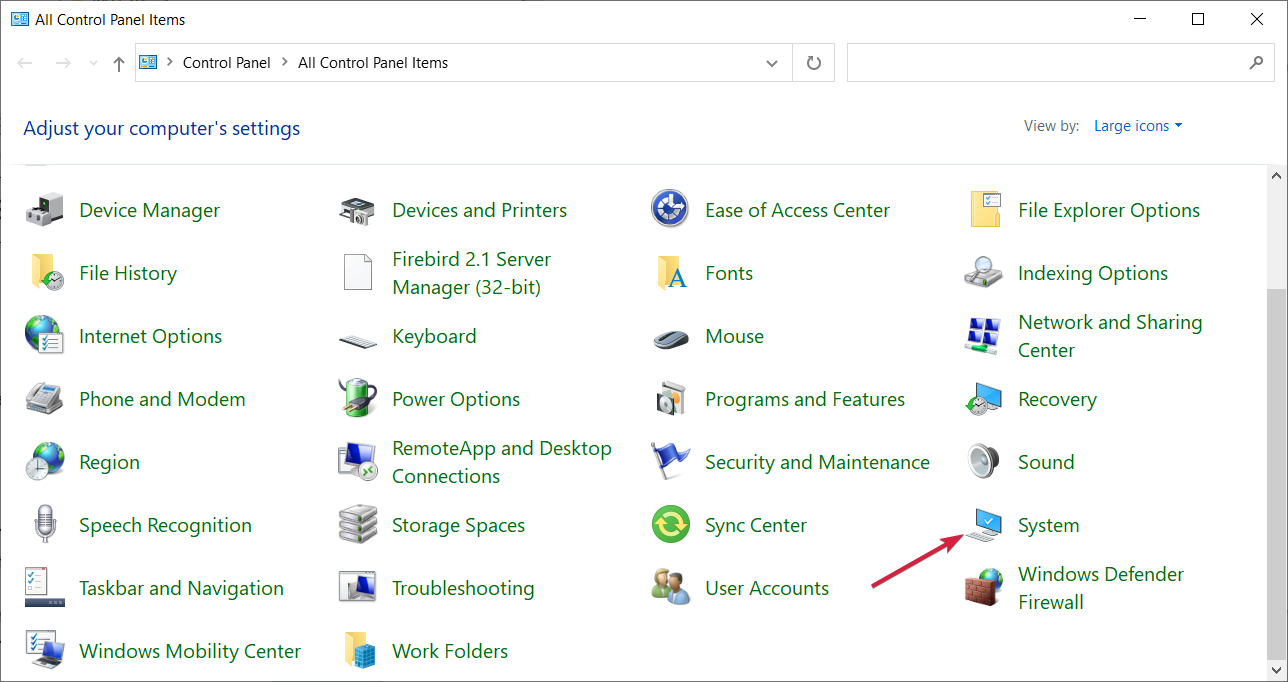
Task: Open the recent locations dropdown arrow
Action: point(93,63)
